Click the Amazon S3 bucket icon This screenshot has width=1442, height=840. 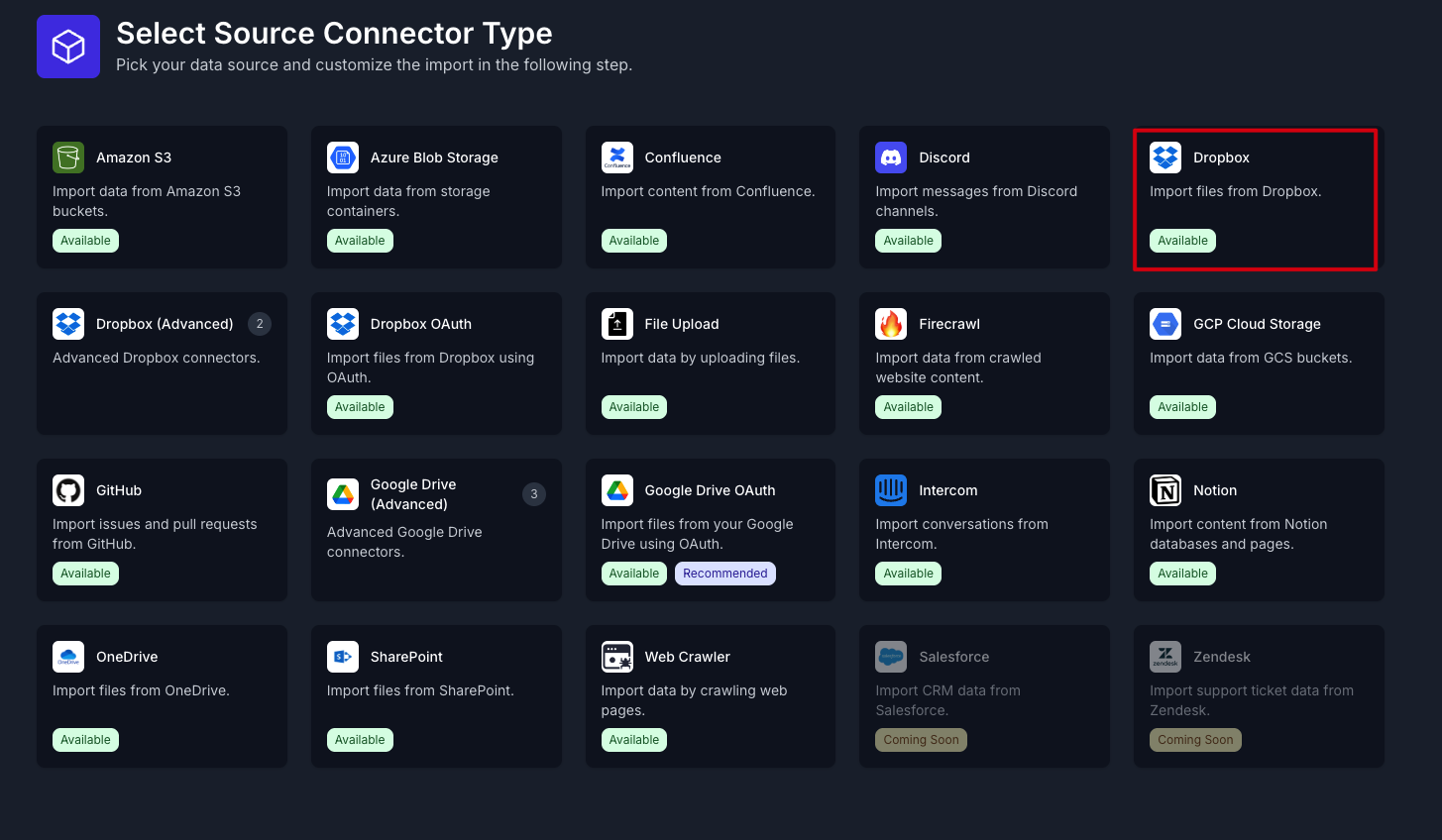[x=68, y=157]
